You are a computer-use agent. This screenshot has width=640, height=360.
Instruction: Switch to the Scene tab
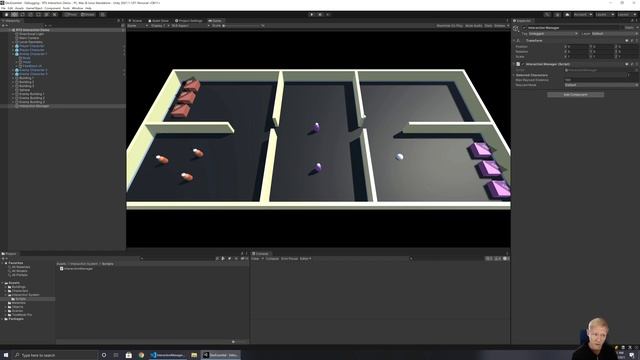coord(135,20)
